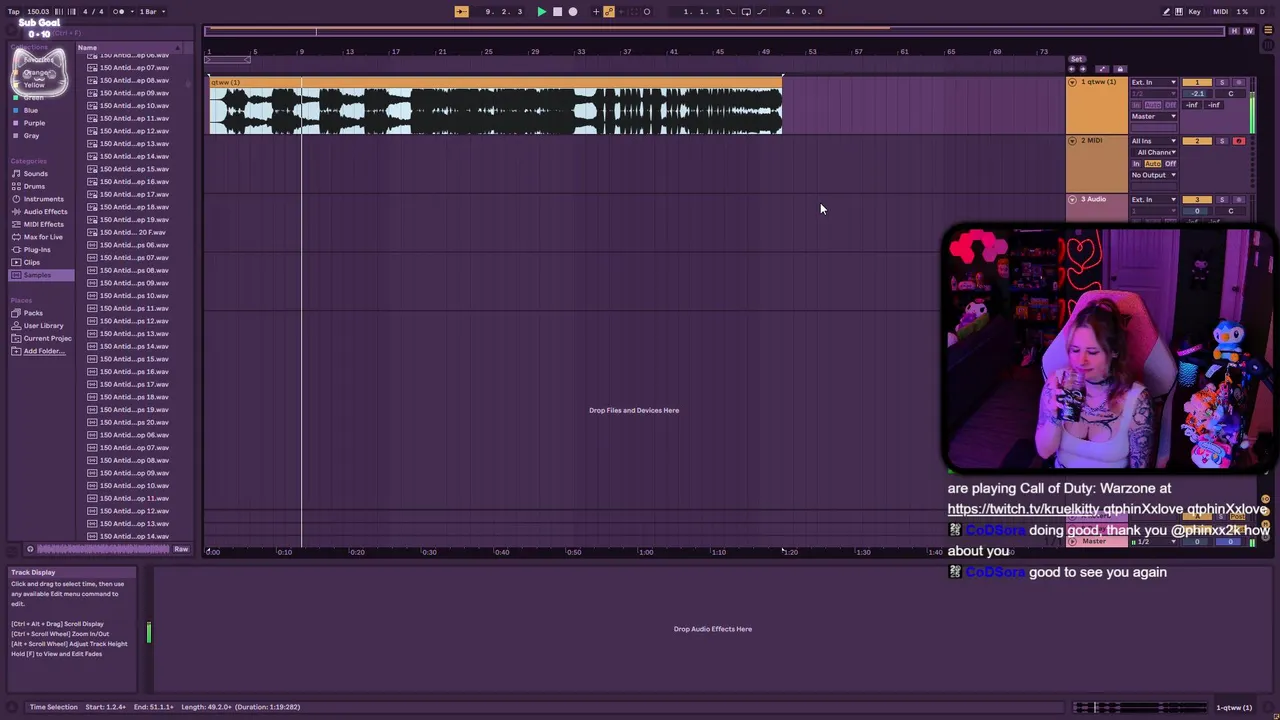Toggle the computer MIDI keyboard icon
Viewport: 1280px width, 720px height.
pyautogui.click(x=1179, y=12)
